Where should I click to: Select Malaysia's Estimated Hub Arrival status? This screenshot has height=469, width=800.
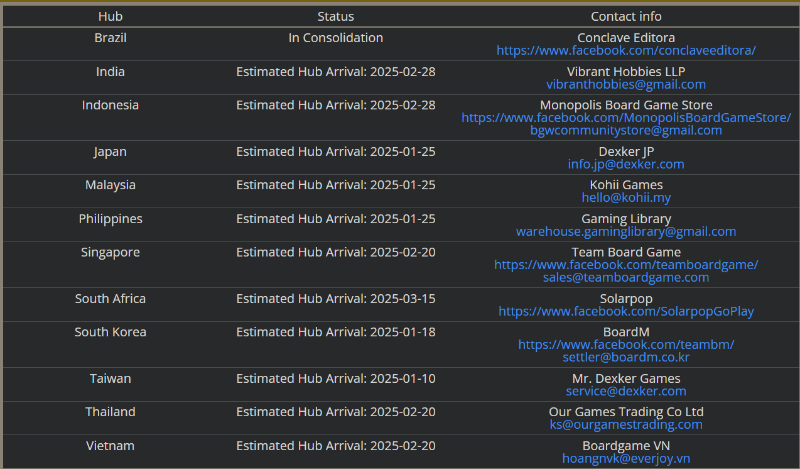(336, 185)
